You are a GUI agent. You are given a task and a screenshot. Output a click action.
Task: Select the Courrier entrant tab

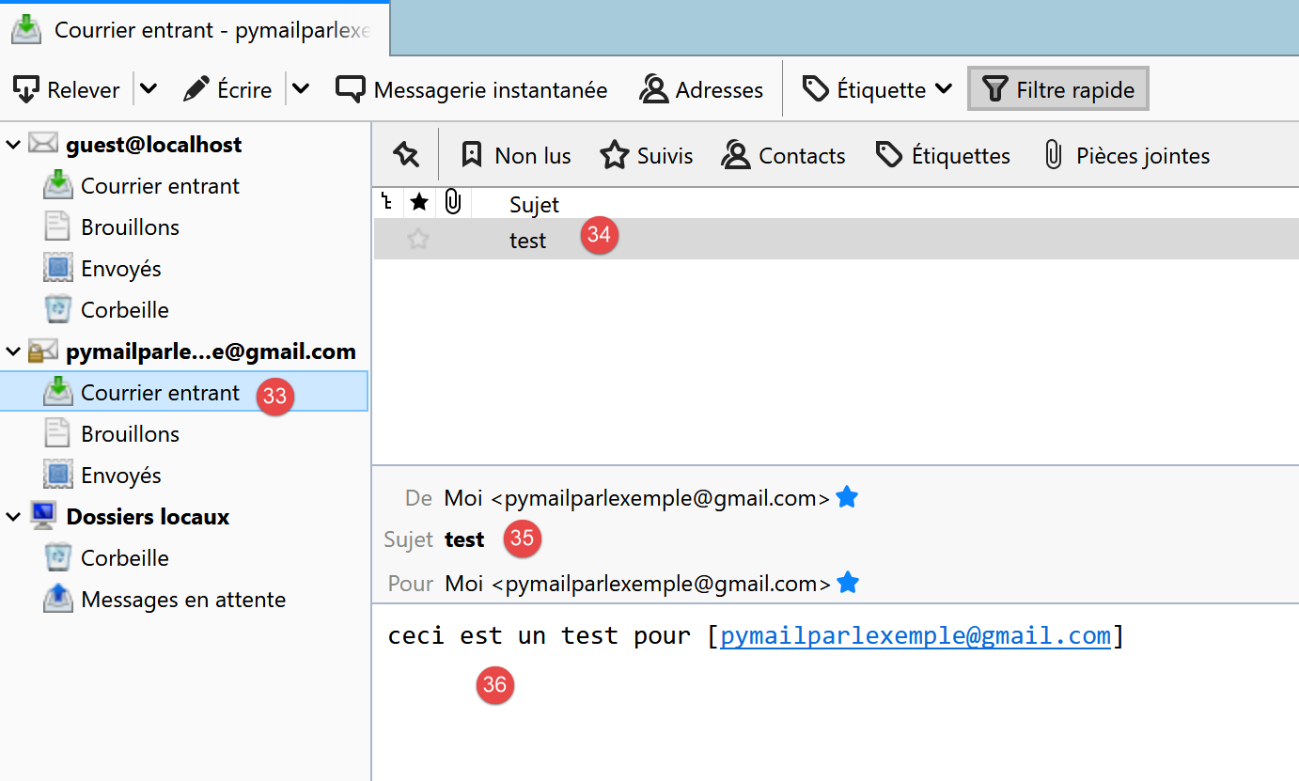coord(195,30)
